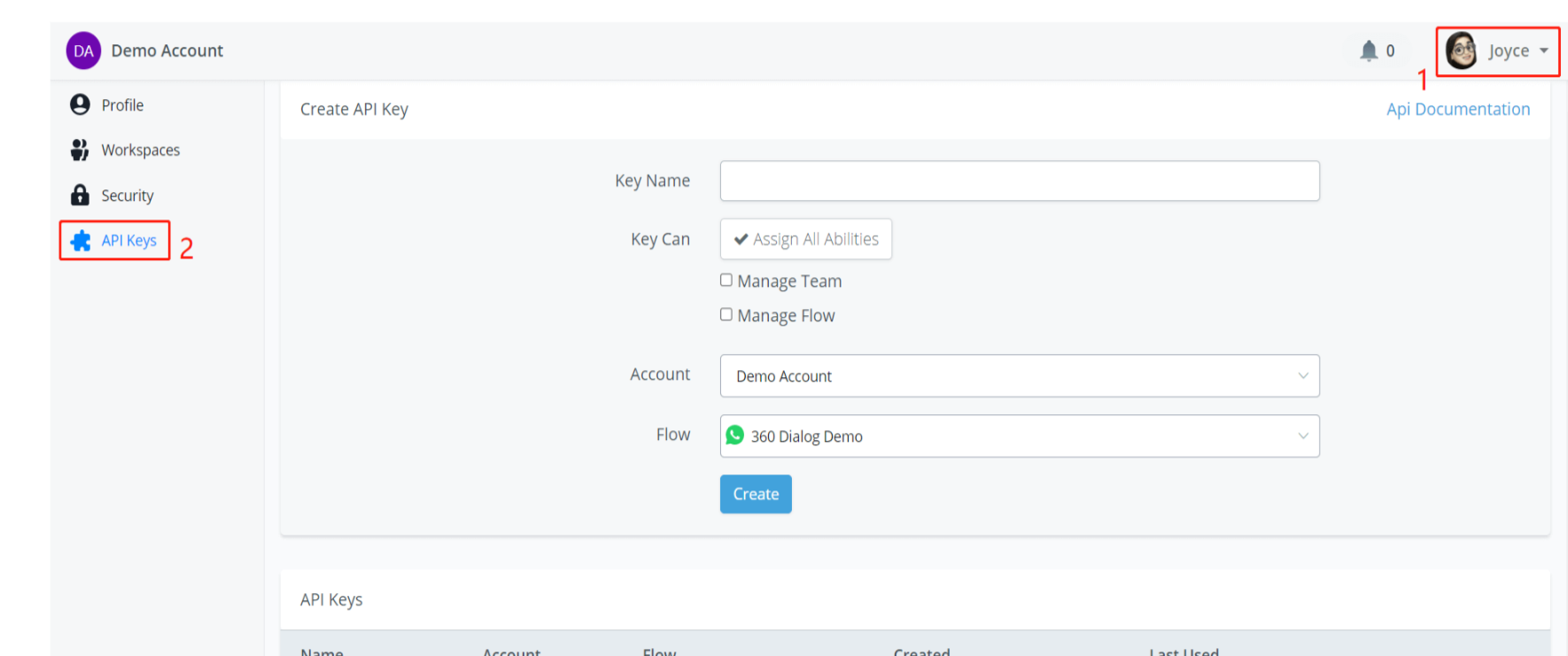The width and height of the screenshot is (1568, 656).
Task: Toggle Assign All Abilities
Action: pos(806,239)
